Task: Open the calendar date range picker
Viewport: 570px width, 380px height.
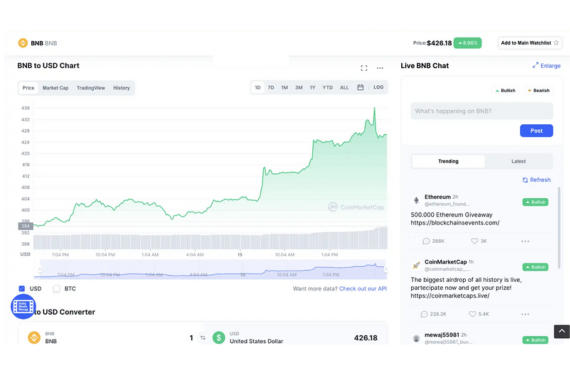Action: (360, 87)
